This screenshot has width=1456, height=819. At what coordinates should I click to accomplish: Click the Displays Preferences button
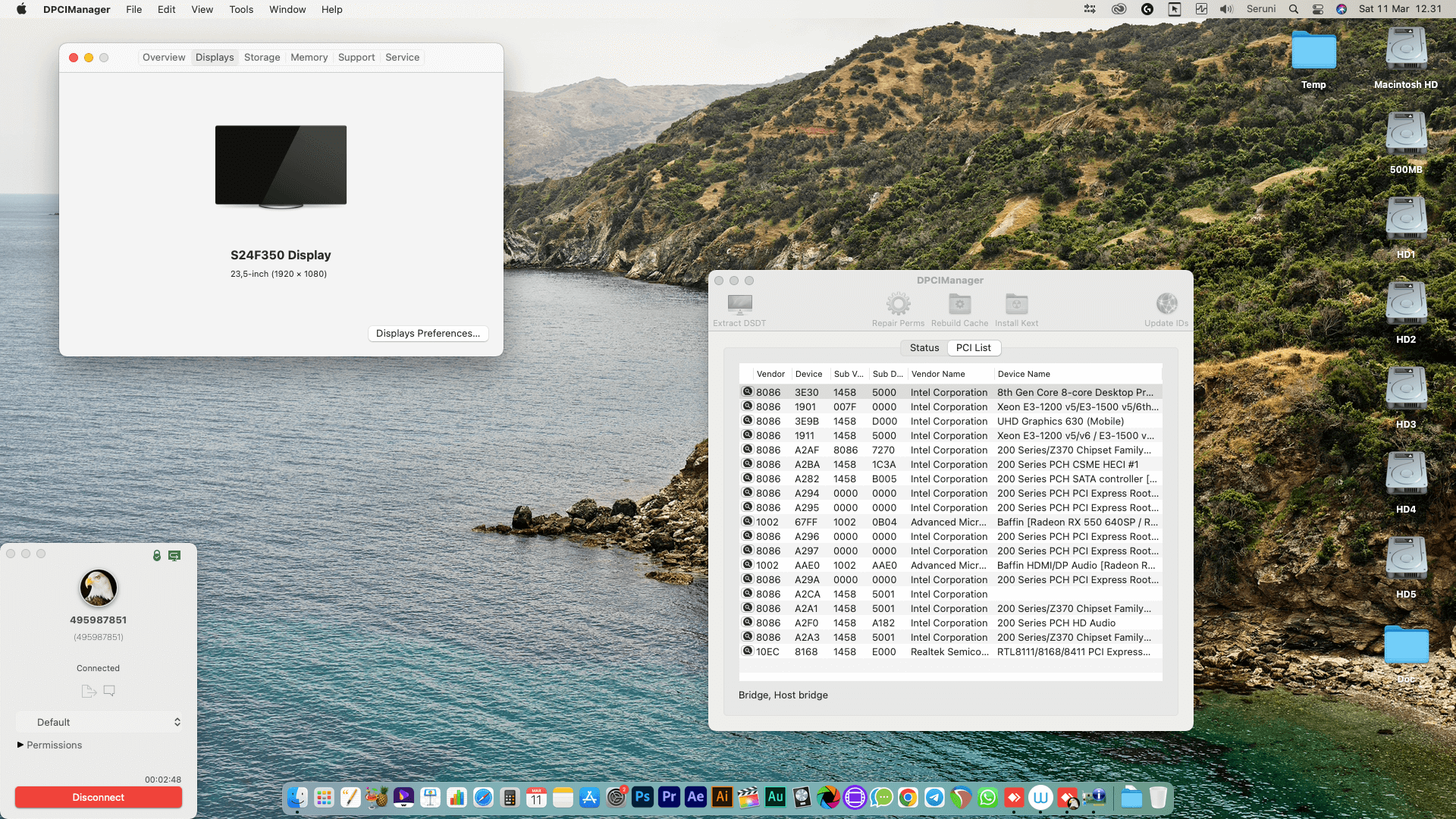428,333
